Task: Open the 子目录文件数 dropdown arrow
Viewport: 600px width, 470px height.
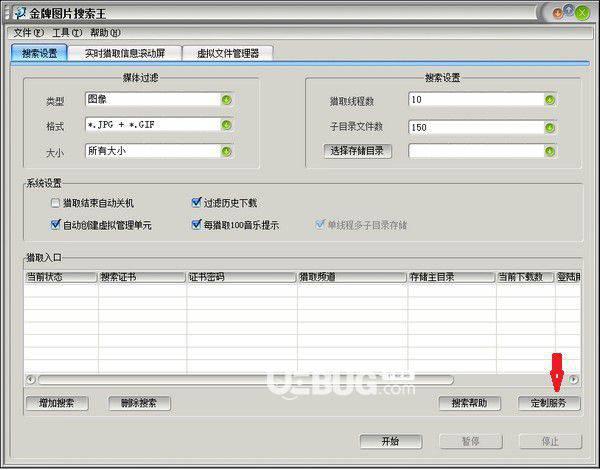Action: (550, 127)
